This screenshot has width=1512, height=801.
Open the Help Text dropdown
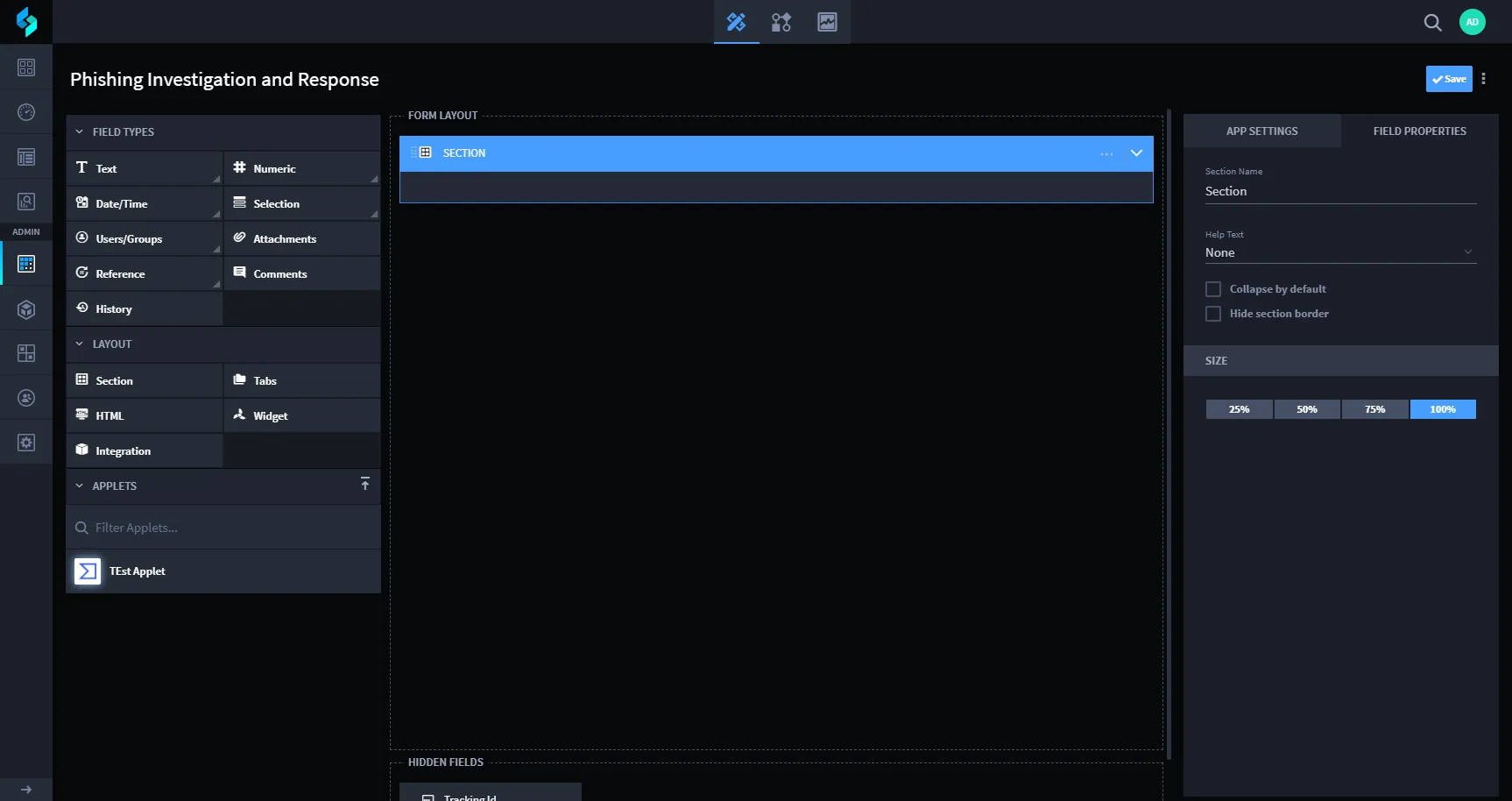1340,252
